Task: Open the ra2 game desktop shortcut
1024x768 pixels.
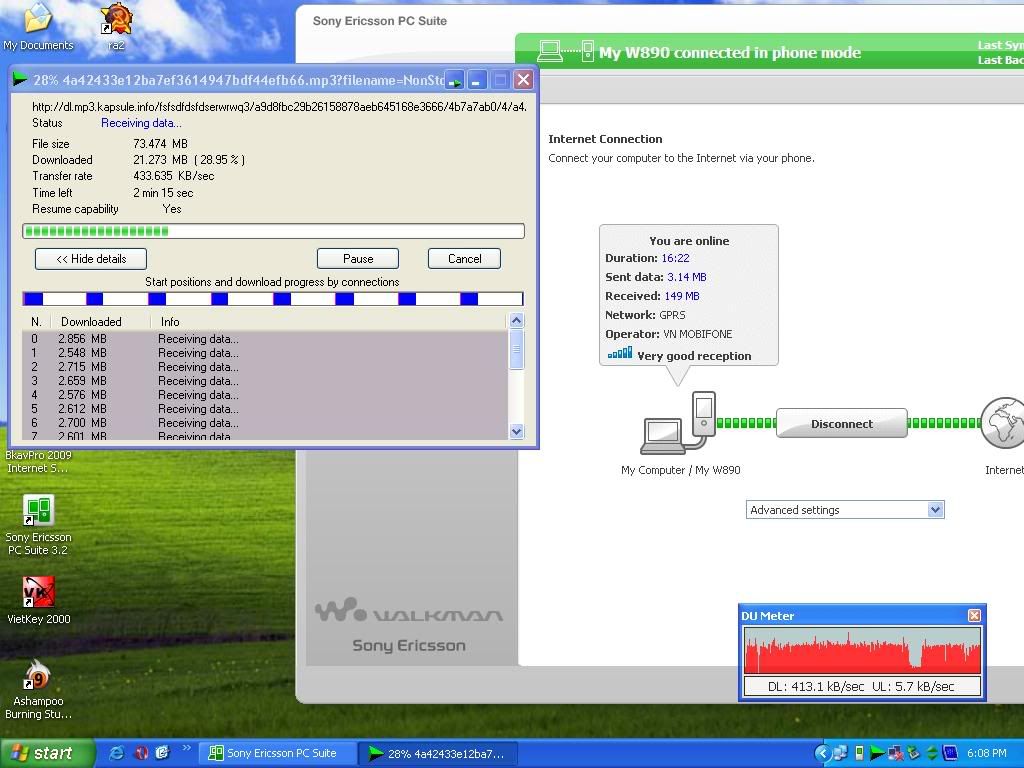Action: click(x=116, y=27)
